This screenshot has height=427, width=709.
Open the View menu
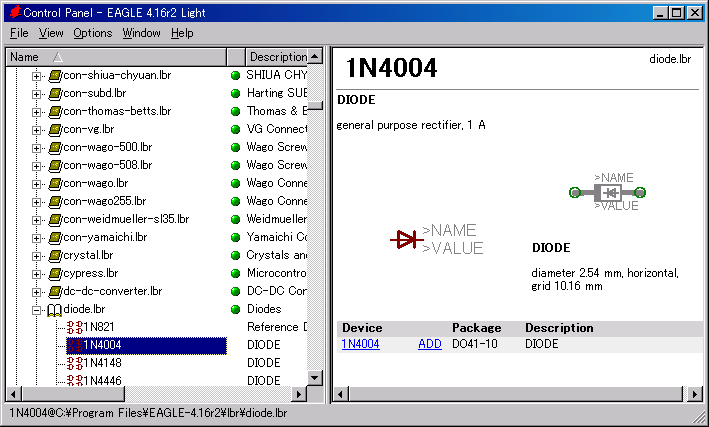[51, 33]
